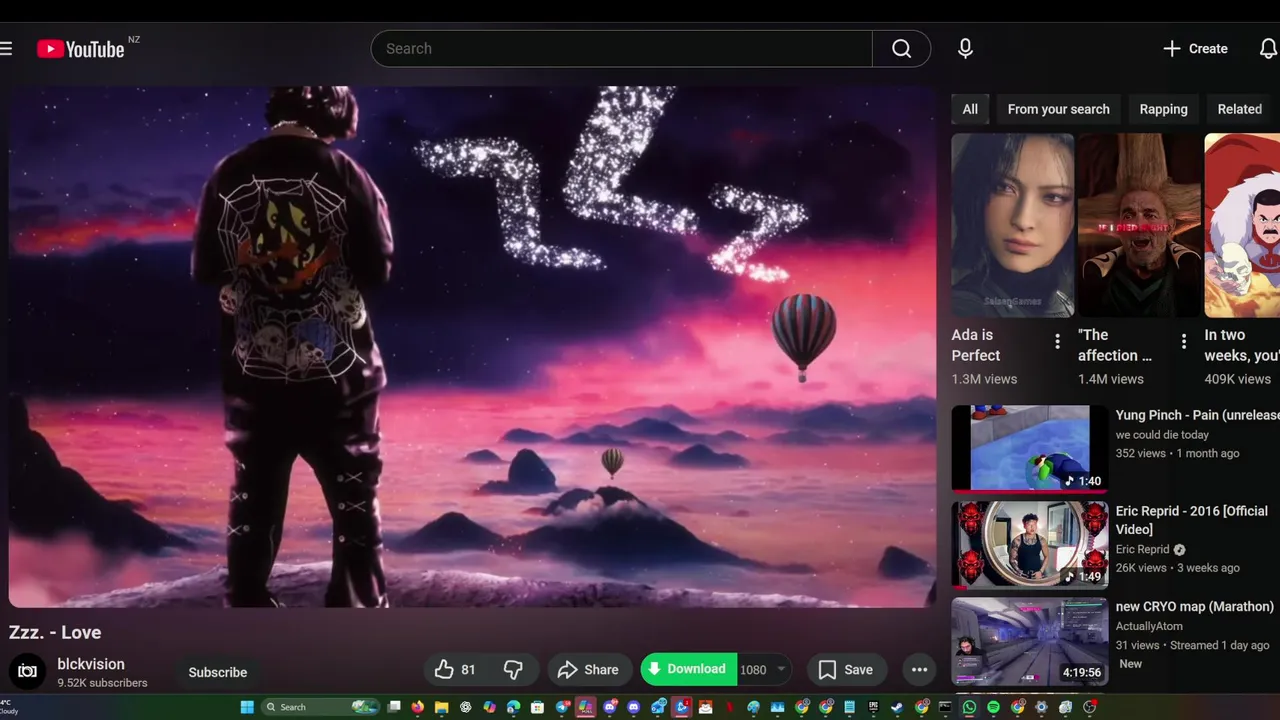Visit the Eric Reprid channel name
Image resolution: width=1280 pixels, height=720 pixels.
(1142, 549)
